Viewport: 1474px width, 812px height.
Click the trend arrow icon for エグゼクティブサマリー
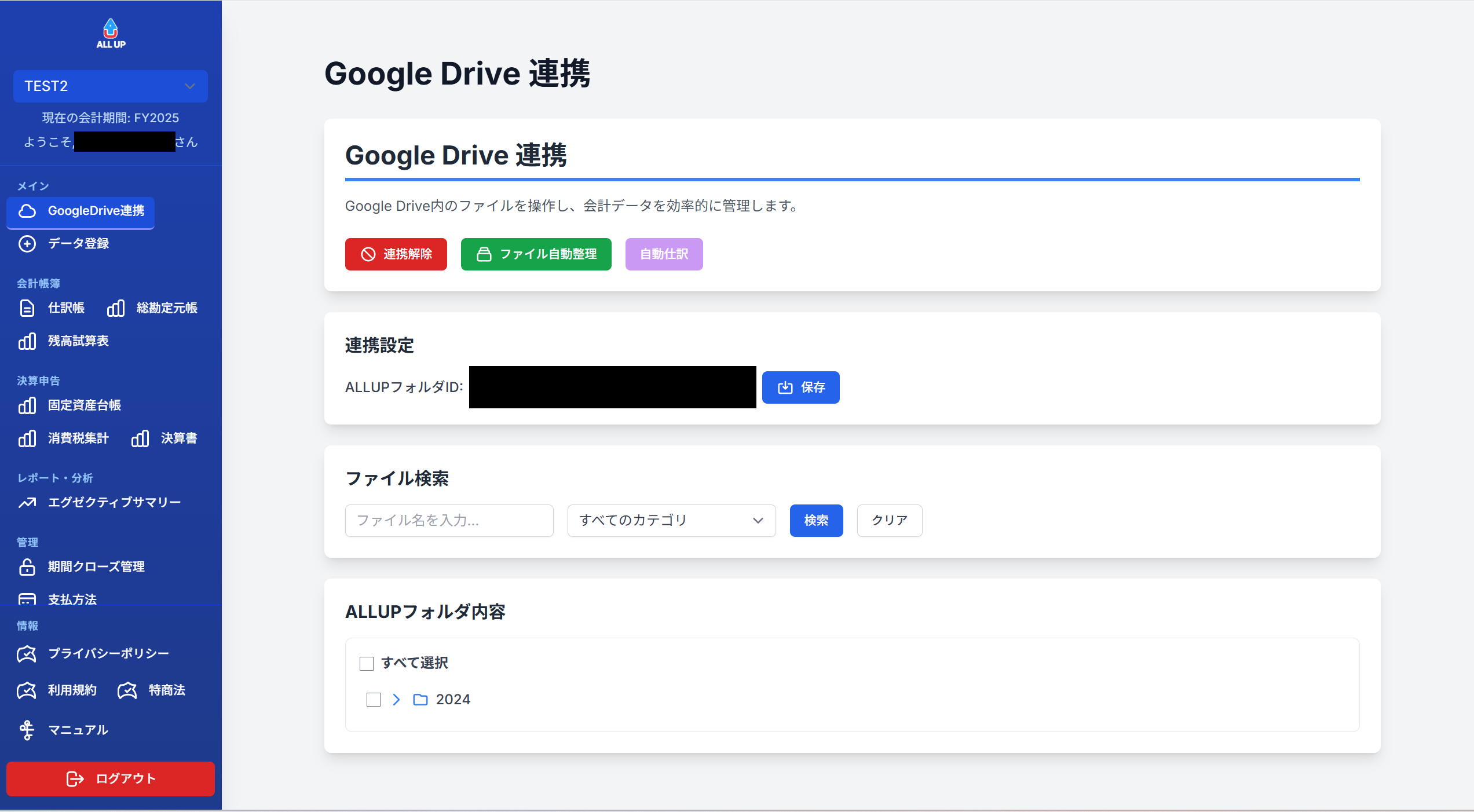(27, 503)
